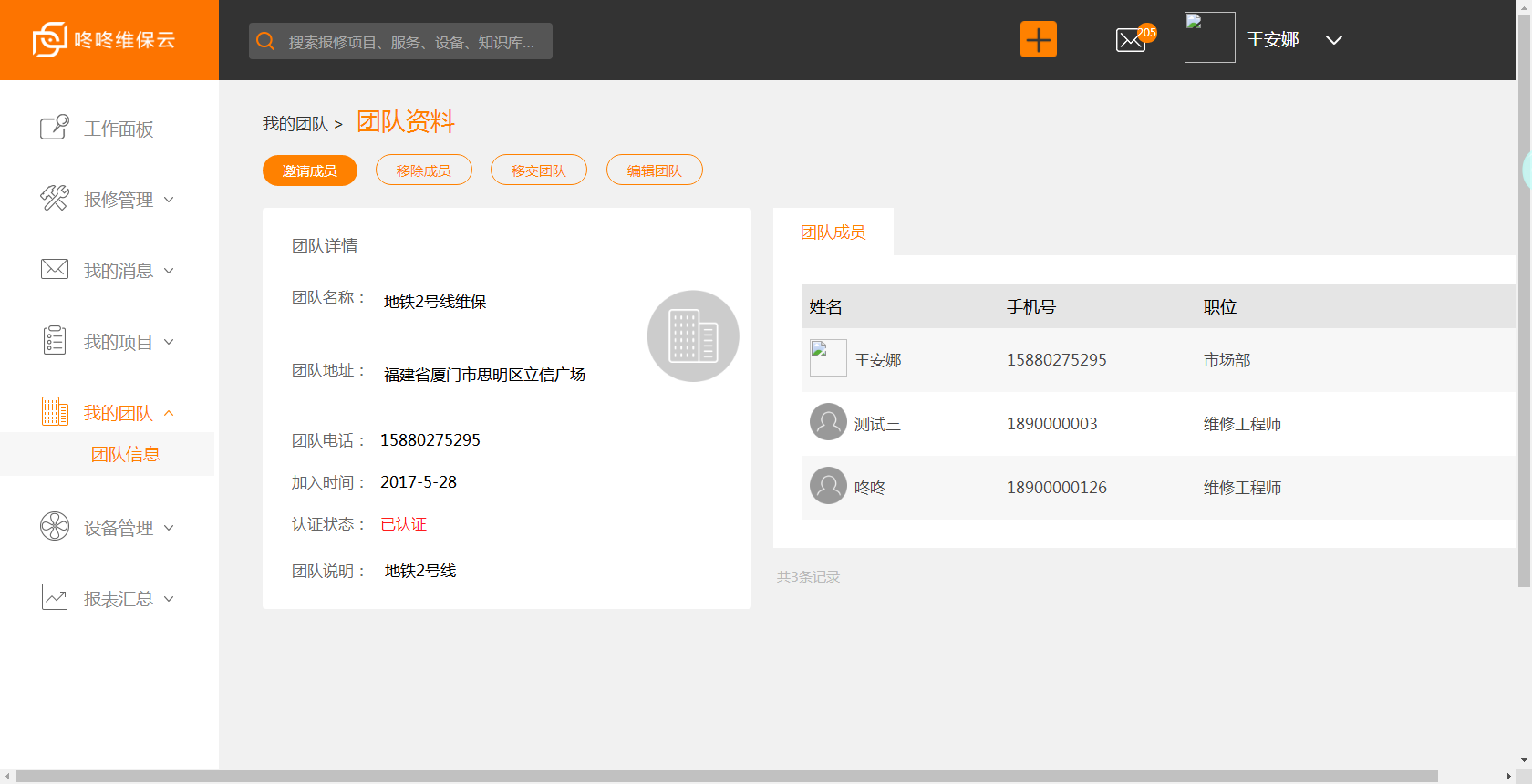The image size is (1532, 784).
Task: Click the 团队详情 section heading
Action: click(x=325, y=246)
